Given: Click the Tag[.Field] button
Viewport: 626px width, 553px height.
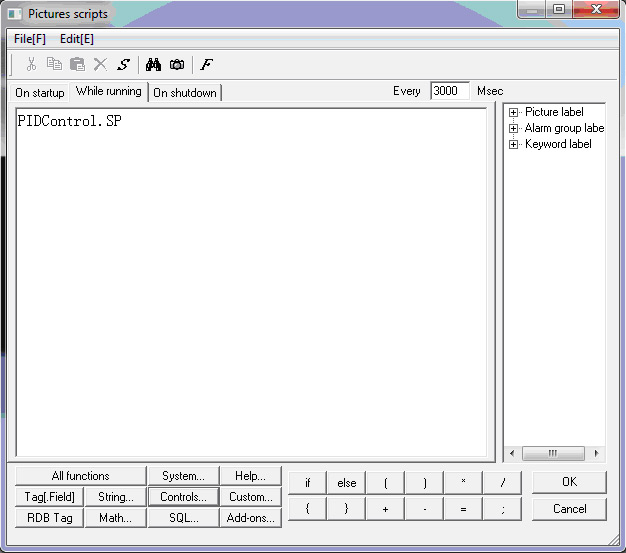Looking at the screenshot, I should 50,497.
